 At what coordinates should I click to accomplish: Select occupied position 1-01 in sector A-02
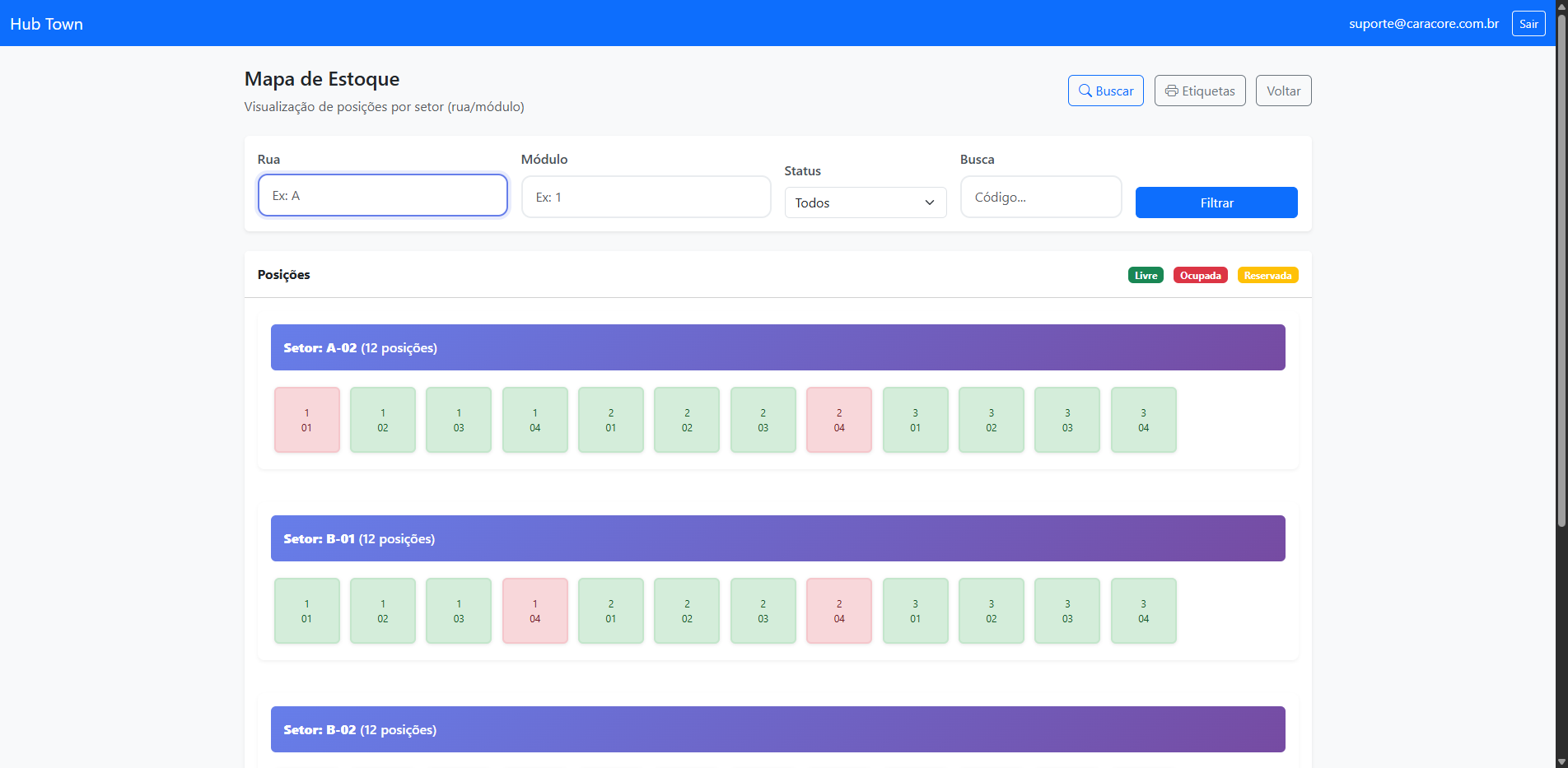[306, 420]
